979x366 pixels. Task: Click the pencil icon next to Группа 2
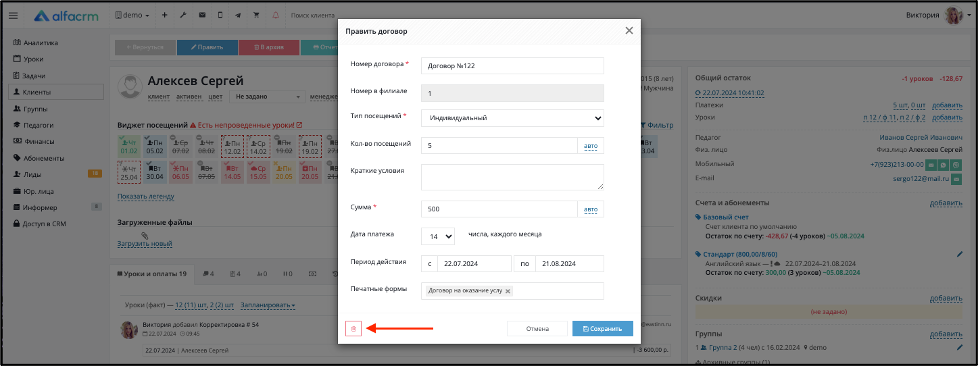click(960, 347)
